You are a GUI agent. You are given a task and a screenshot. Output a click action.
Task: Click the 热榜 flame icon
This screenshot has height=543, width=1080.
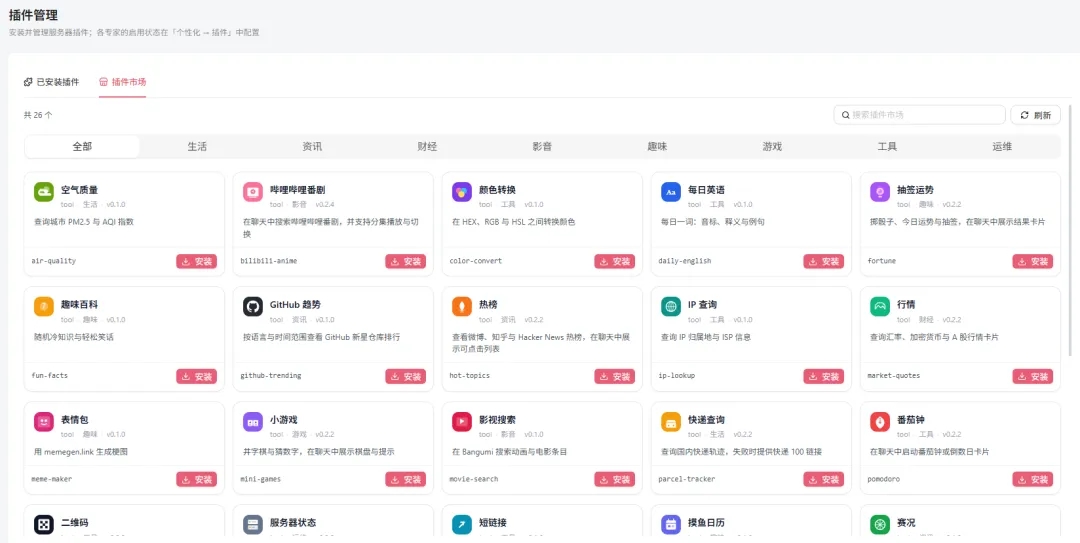(462, 307)
